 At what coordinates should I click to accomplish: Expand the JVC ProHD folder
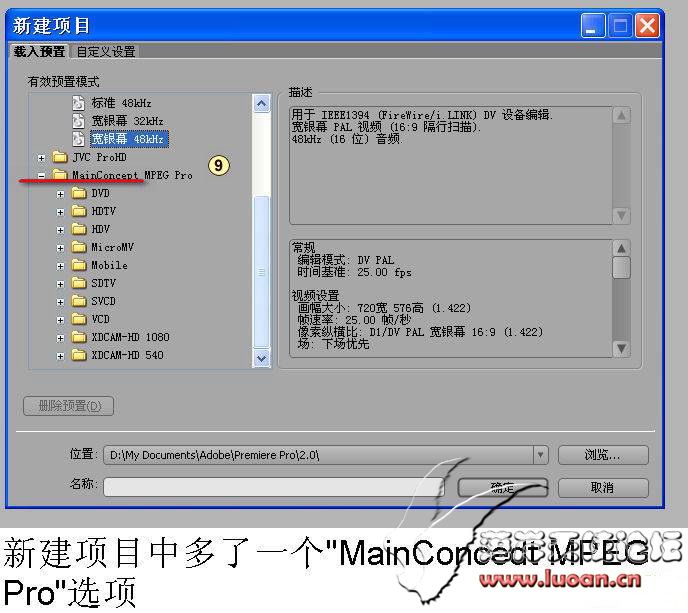(41, 158)
